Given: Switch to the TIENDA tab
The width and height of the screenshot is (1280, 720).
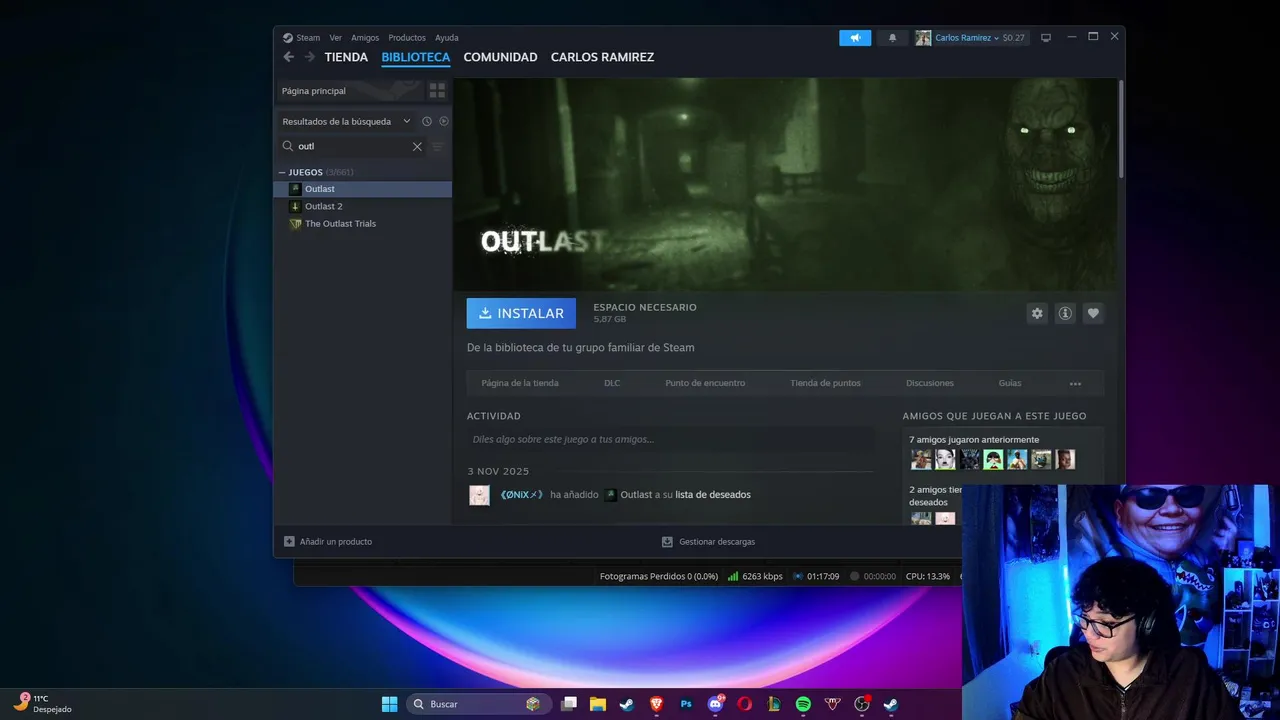Looking at the screenshot, I should click(x=346, y=57).
